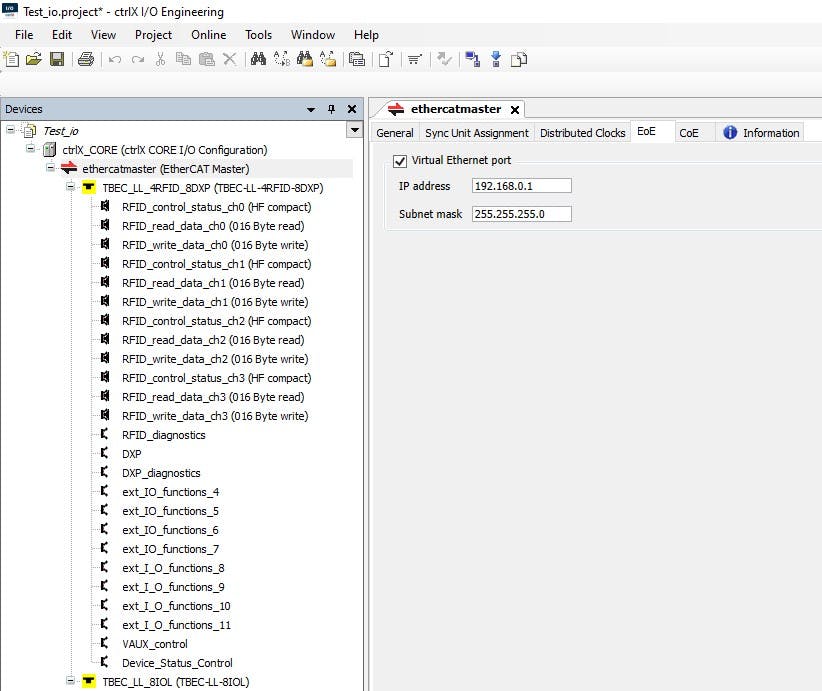Open the Information tab
Viewport: 822px width, 691px height.
pyautogui.click(x=761, y=133)
